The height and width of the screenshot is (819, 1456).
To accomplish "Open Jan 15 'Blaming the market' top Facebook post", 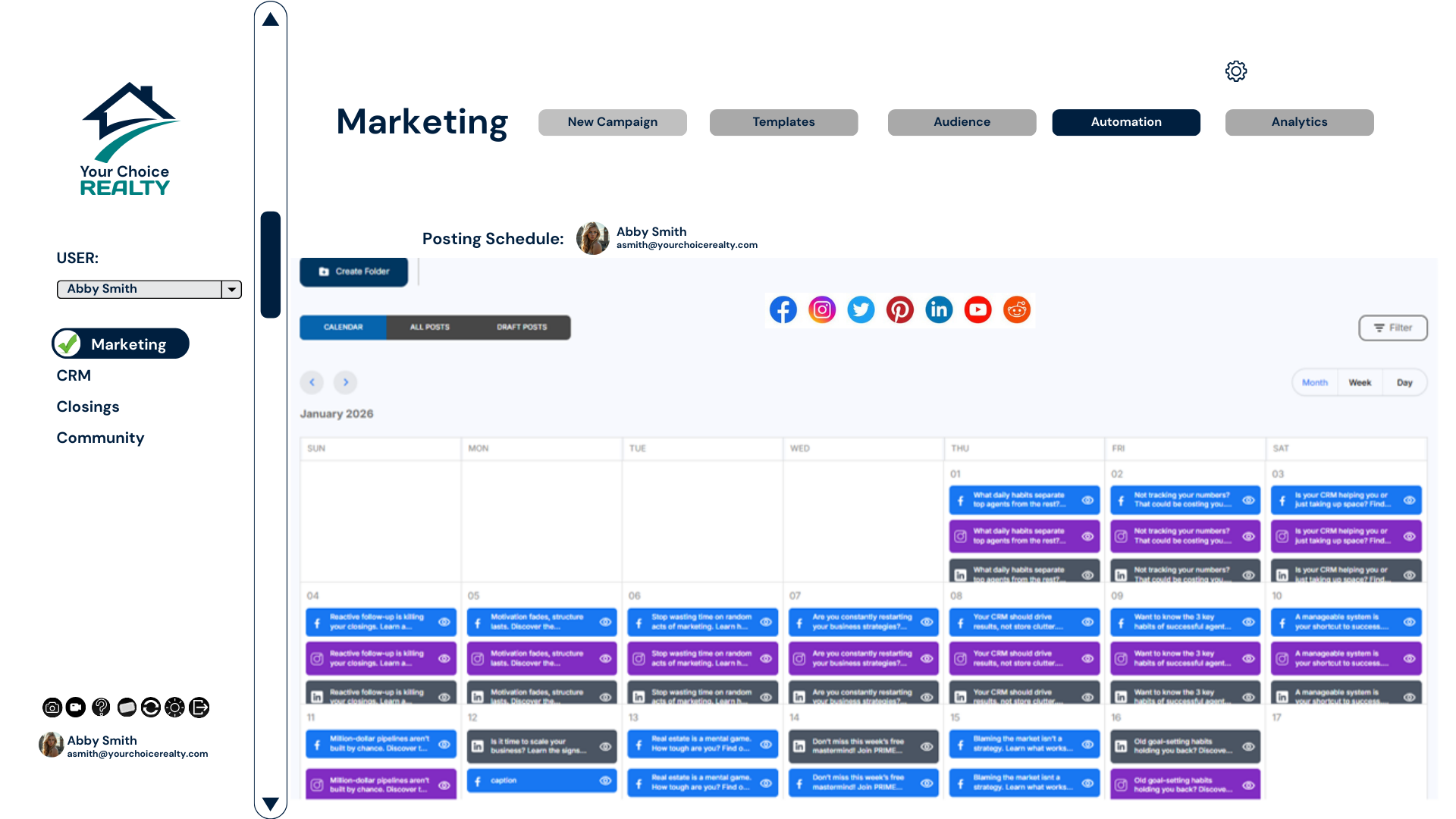I will click(x=1025, y=743).
